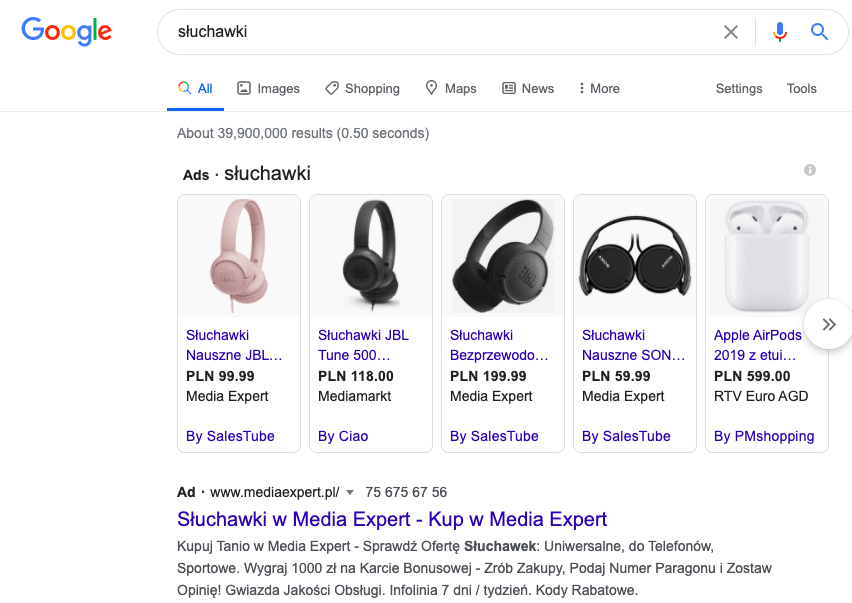Click the RTV Euro AGD seller name

761,397
